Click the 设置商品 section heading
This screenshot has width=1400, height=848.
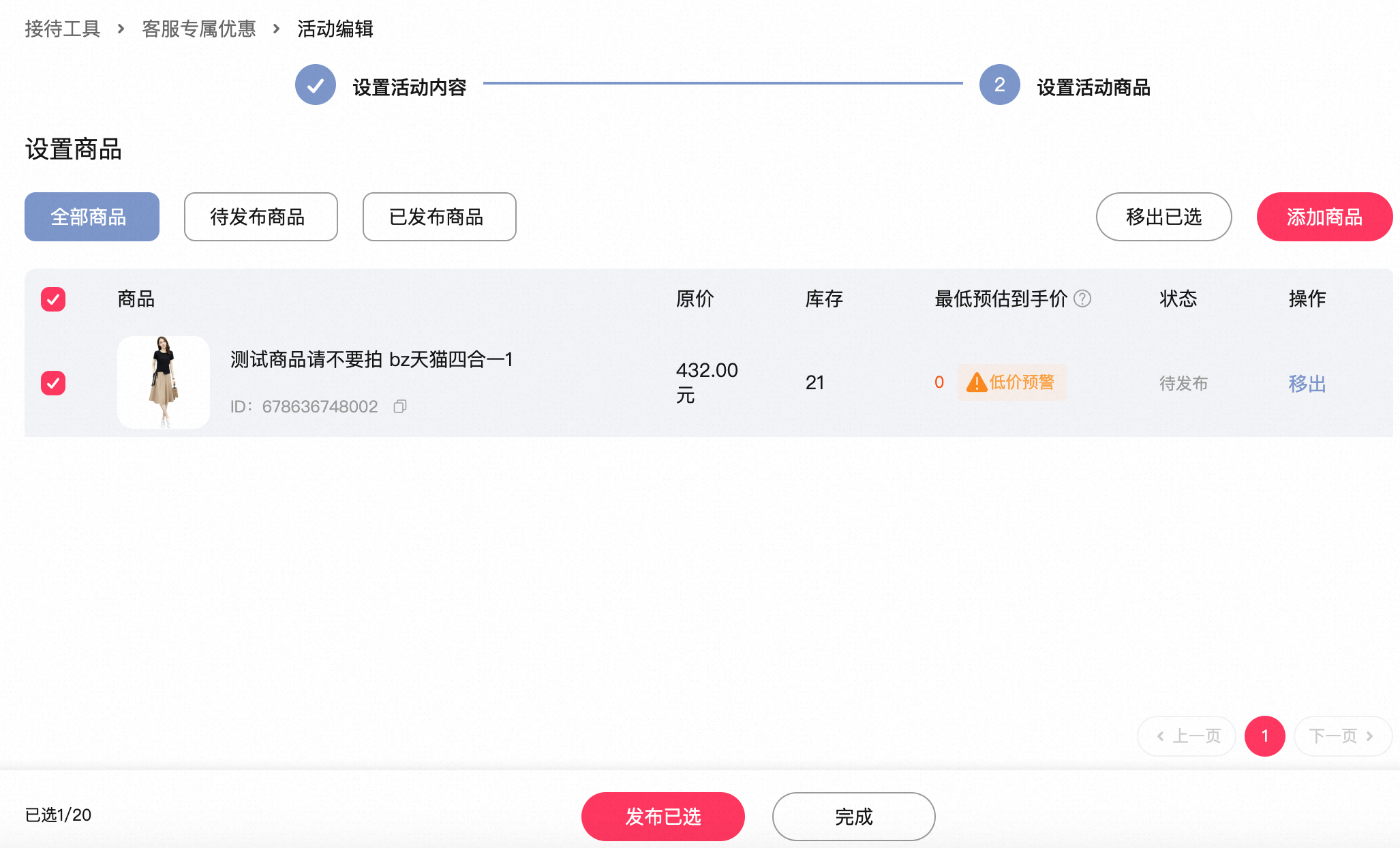pyautogui.click(x=74, y=149)
